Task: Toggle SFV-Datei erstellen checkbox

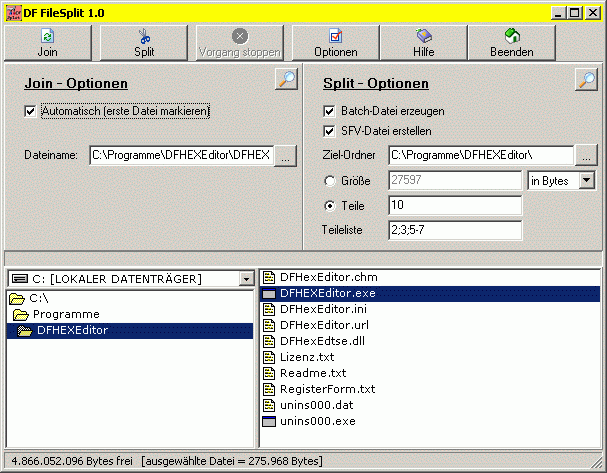Action: click(330, 130)
